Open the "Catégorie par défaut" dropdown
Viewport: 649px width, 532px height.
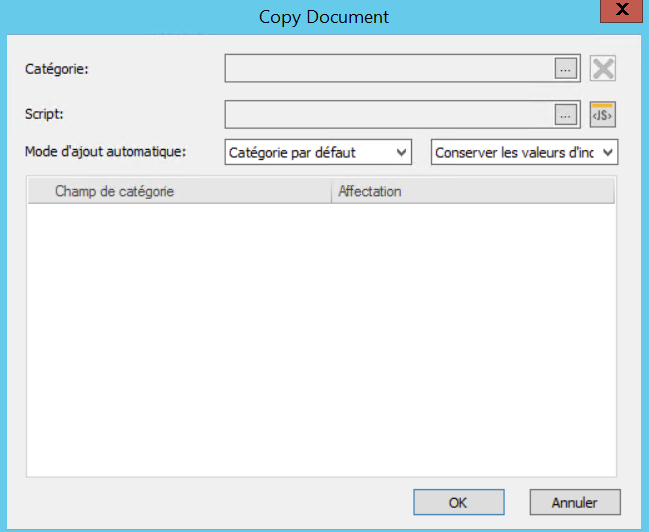pyautogui.click(x=318, y=152)
